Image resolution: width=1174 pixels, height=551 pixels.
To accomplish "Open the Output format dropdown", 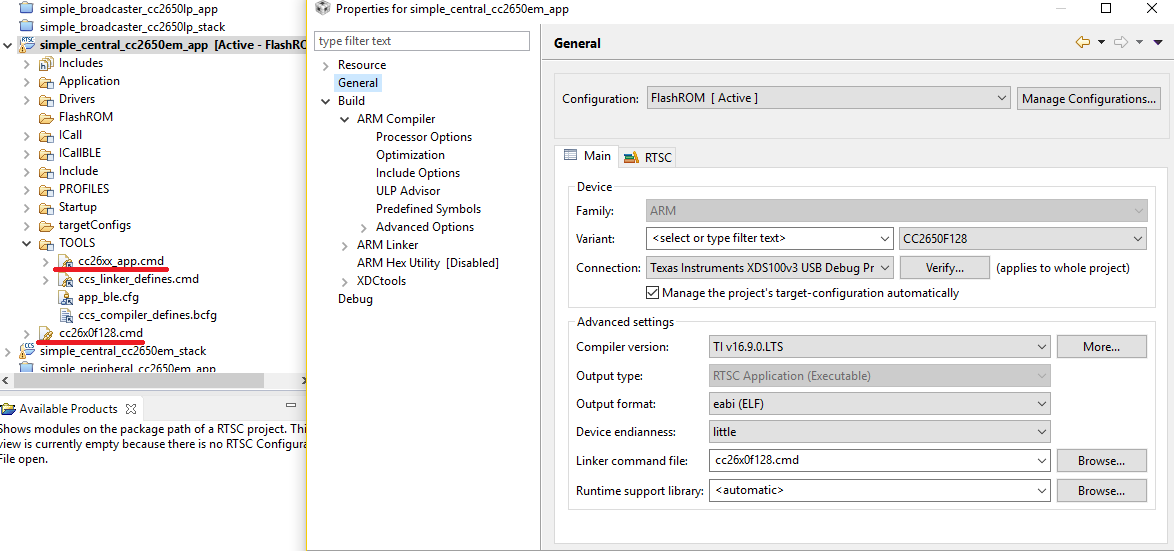I will pyautogui.click(x=1041, y=404).
